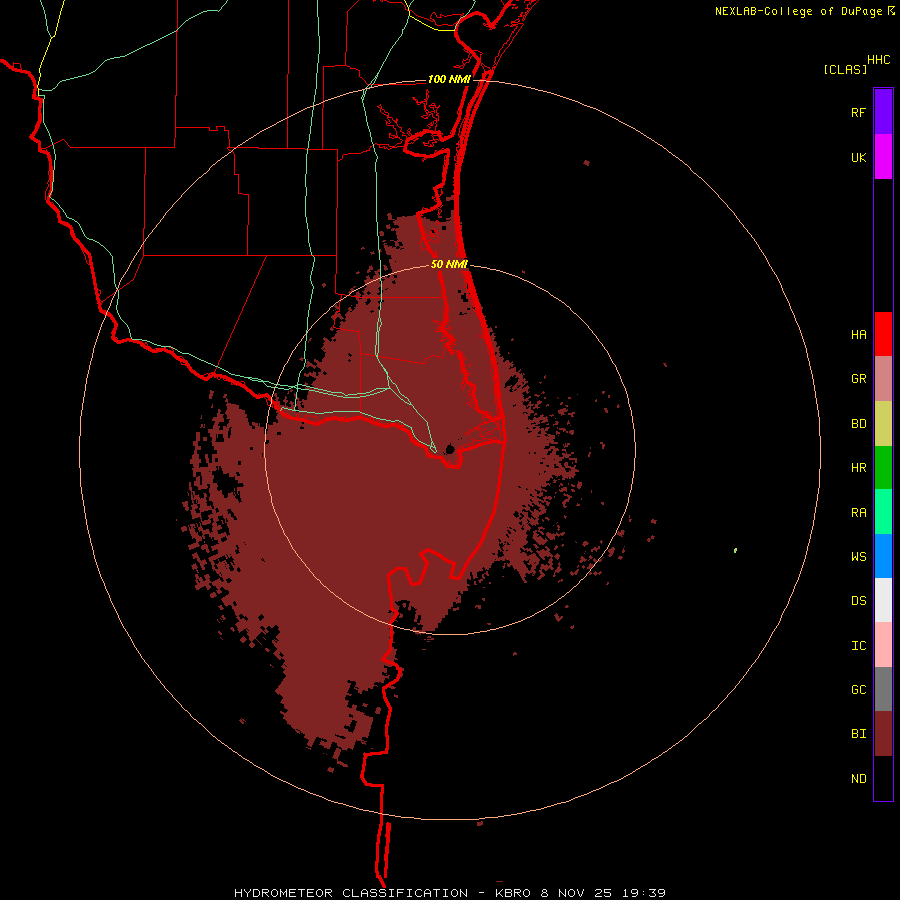Click 'HYDROMETEOR CLASSIFICATION' title text

coord(351,893)
